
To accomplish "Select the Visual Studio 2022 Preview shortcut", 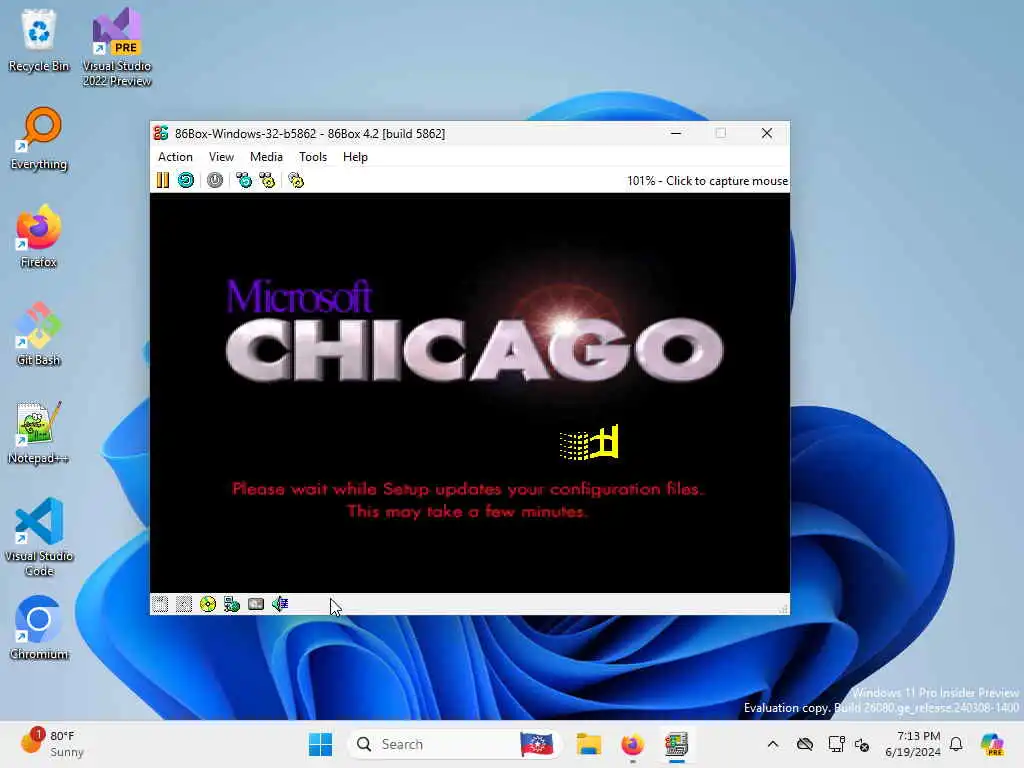I will [117, 47].
